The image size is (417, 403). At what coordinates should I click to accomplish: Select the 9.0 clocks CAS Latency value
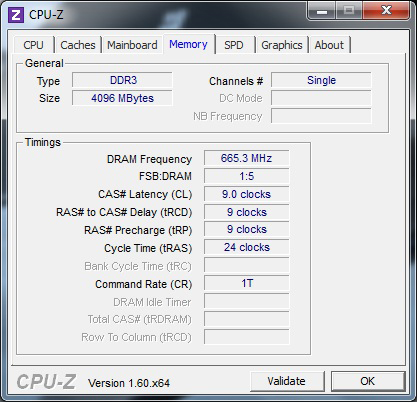pyautogui.click(x=247, y=194)
